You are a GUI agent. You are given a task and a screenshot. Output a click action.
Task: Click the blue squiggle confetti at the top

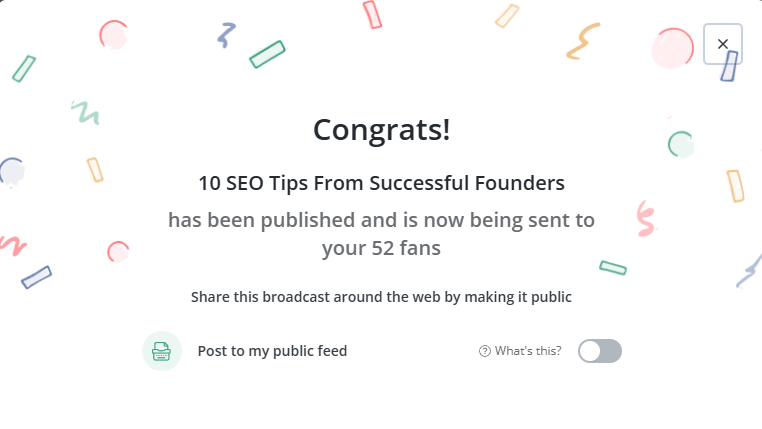[227, 35]
